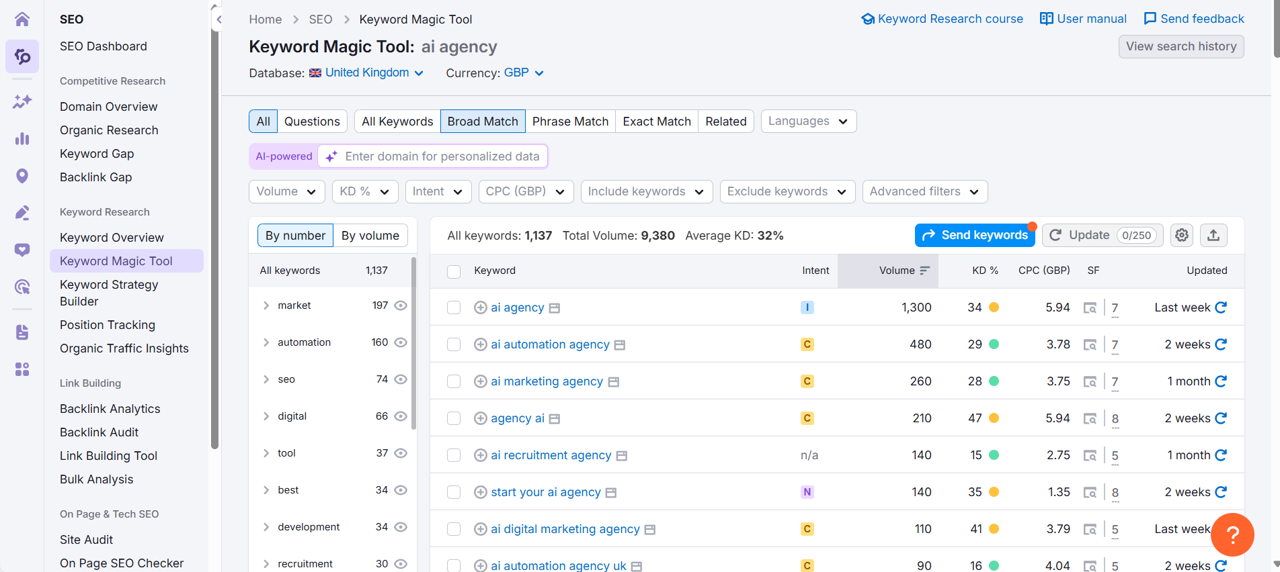Click the personalized data domain field

point(440,157)
